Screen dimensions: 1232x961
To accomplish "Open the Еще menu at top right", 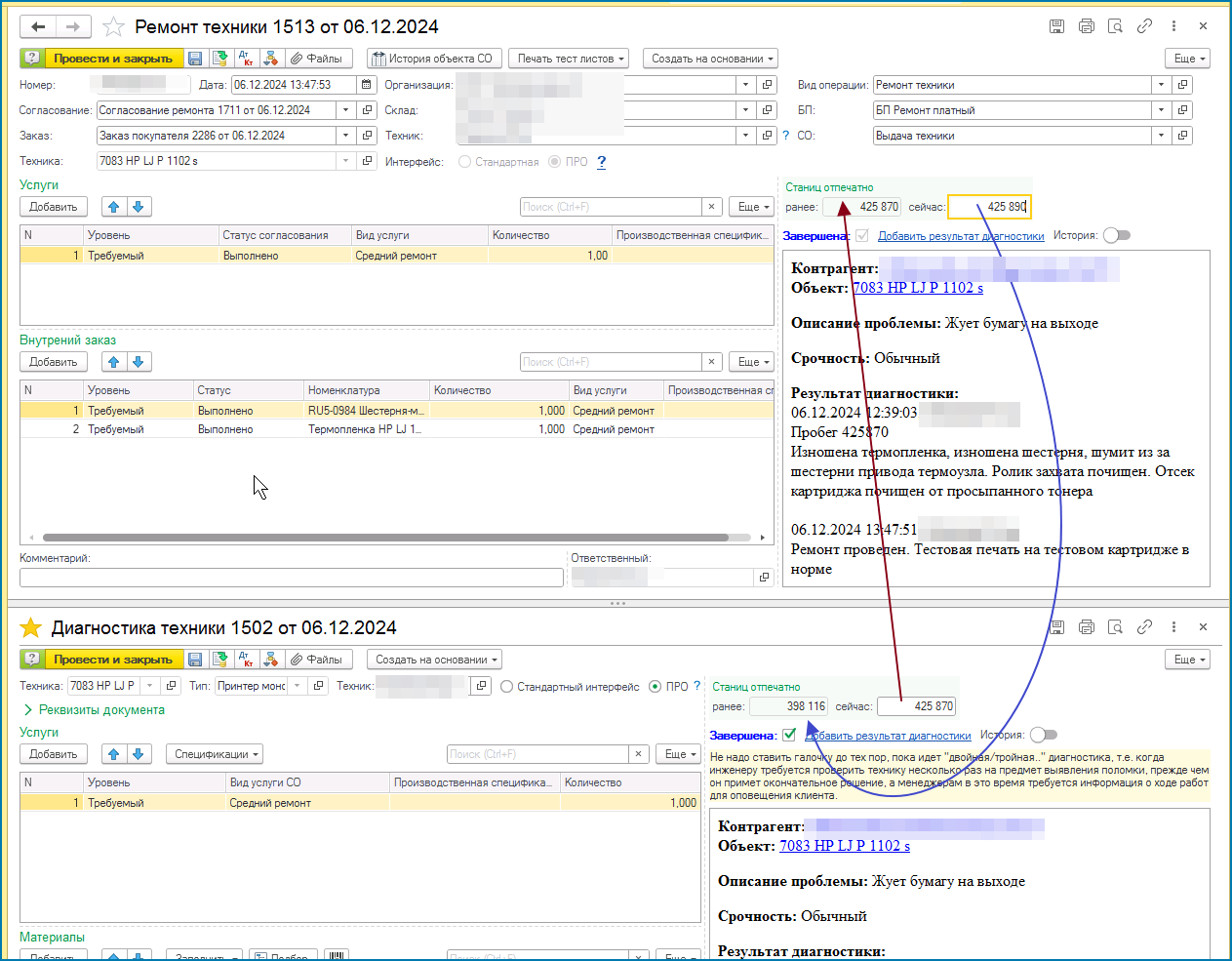I will 1187,59.
